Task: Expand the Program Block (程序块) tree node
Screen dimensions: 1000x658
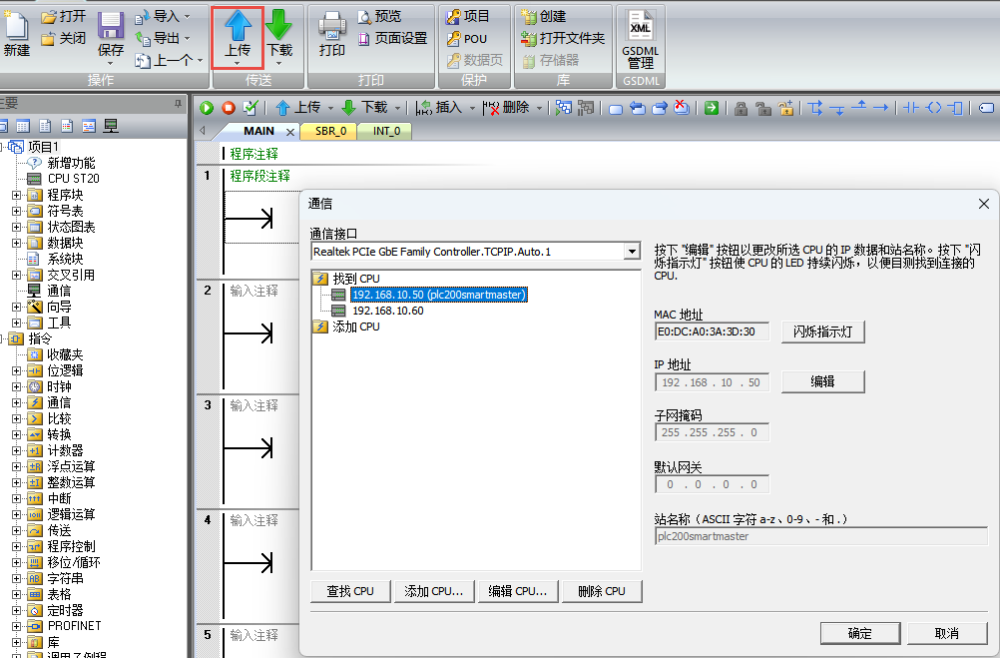Action: coord(16,195)
